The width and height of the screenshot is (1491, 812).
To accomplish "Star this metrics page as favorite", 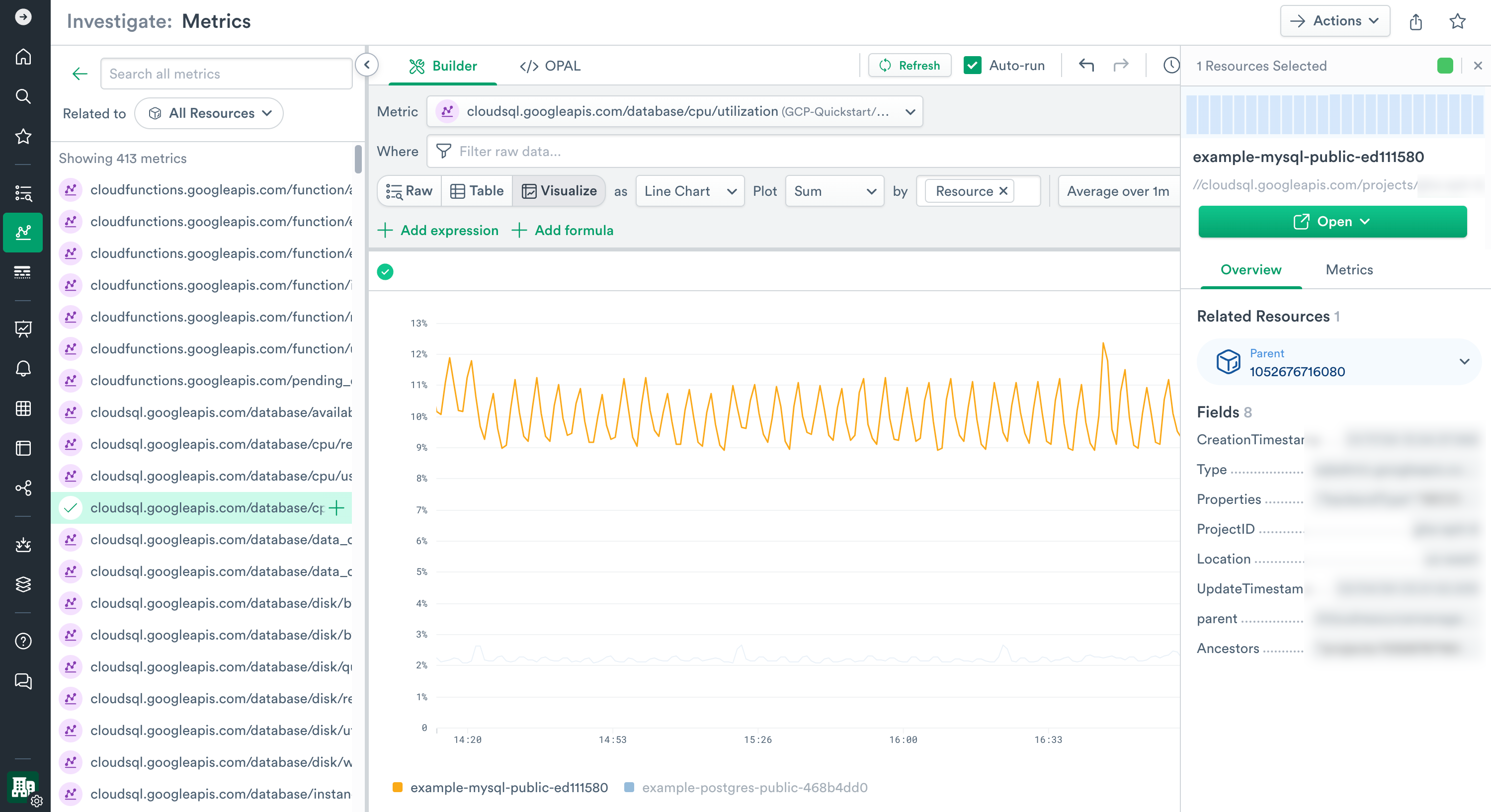I will (x=1457, y=21).
